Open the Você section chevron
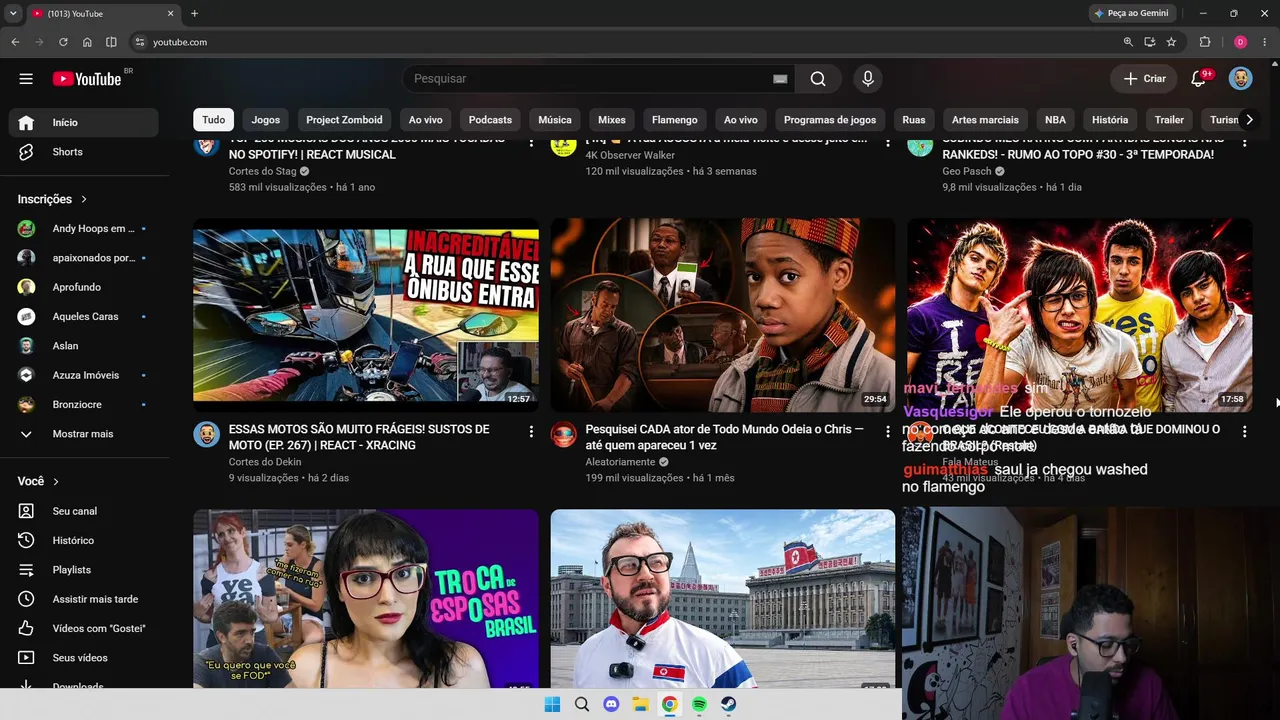Viewport: 1280px width, 720px height. 56,481
